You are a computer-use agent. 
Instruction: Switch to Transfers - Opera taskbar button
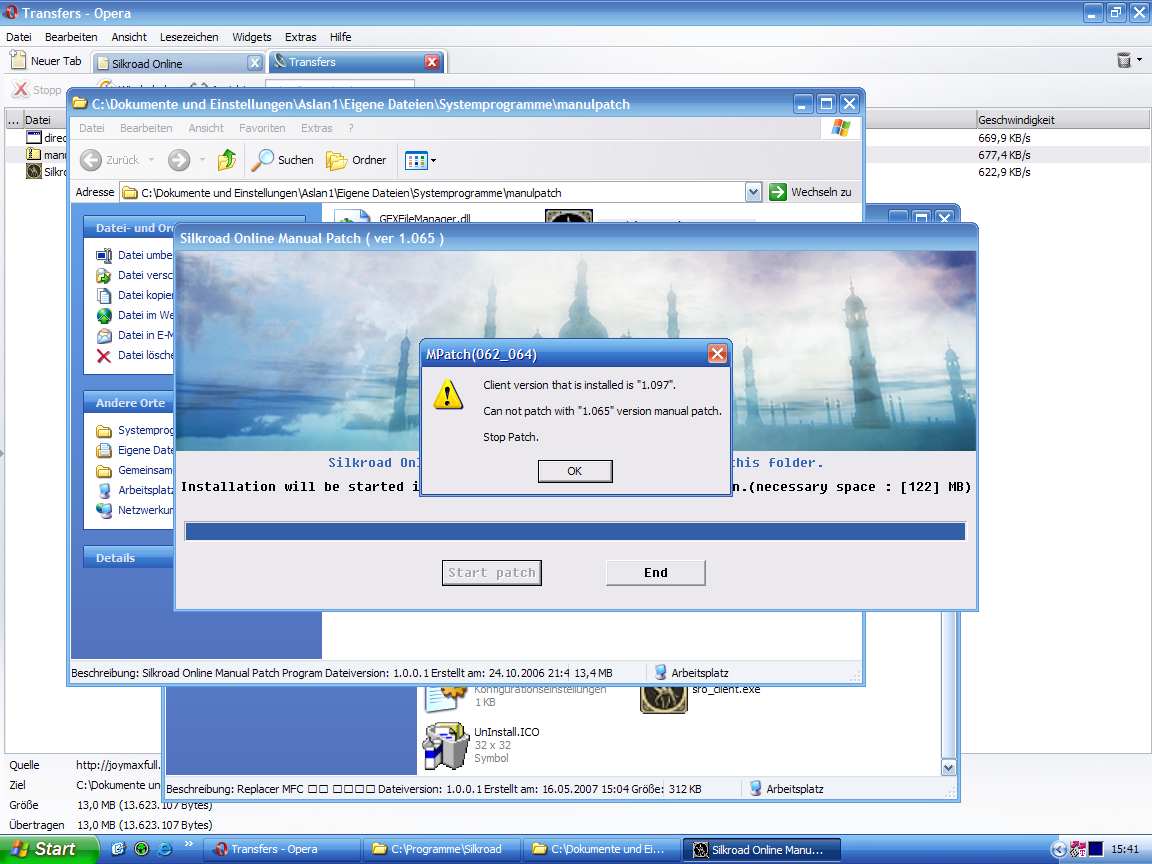point(282,849)
